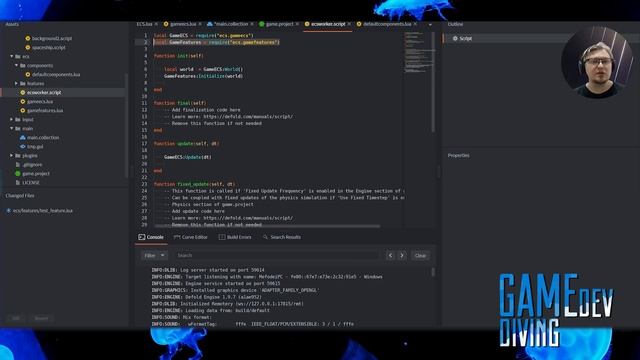
Task: Close the main.collection tab
Action: [x=252, y=24]
